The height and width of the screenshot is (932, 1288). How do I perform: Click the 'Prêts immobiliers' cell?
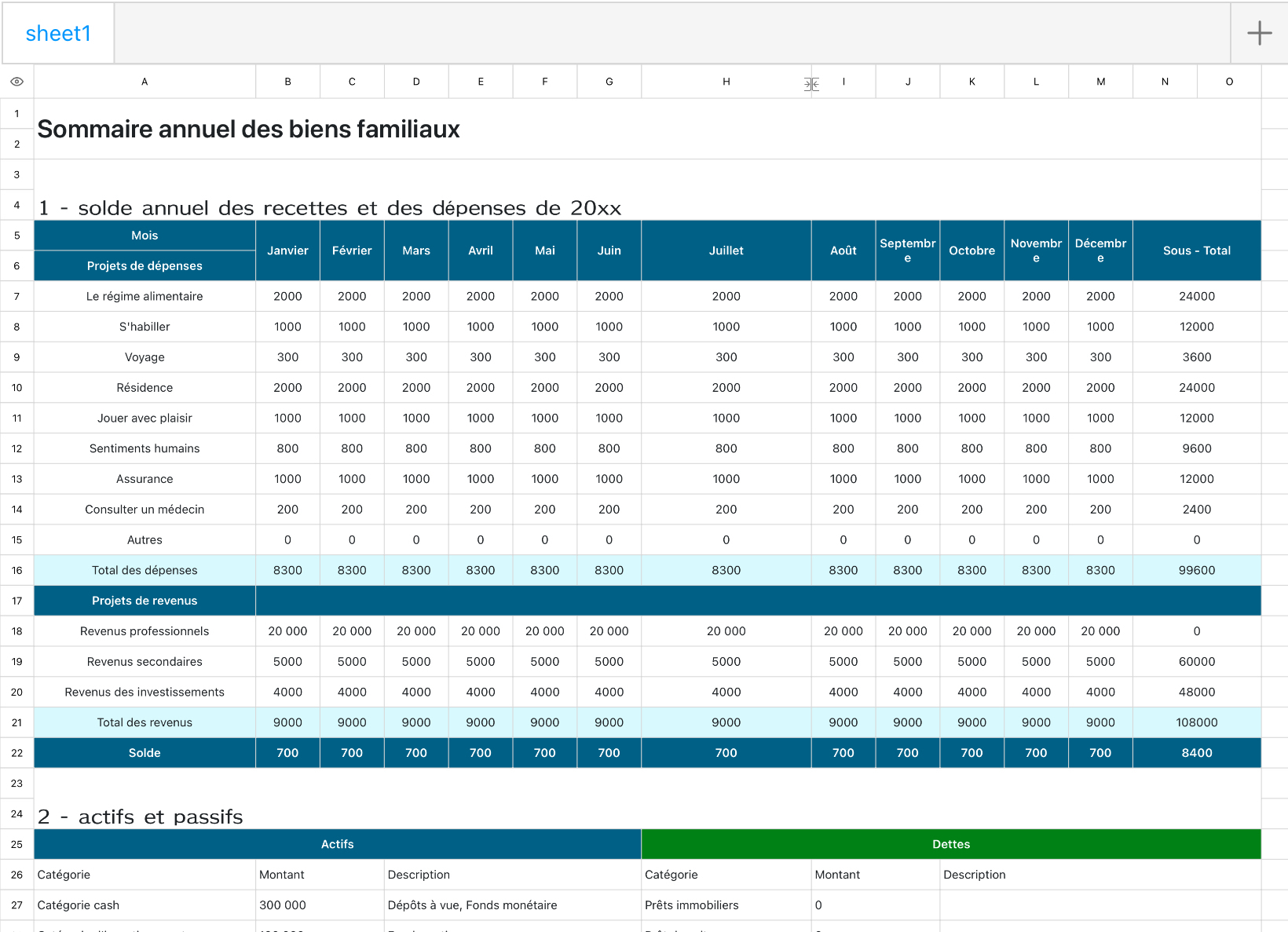(x=726, y=905)
